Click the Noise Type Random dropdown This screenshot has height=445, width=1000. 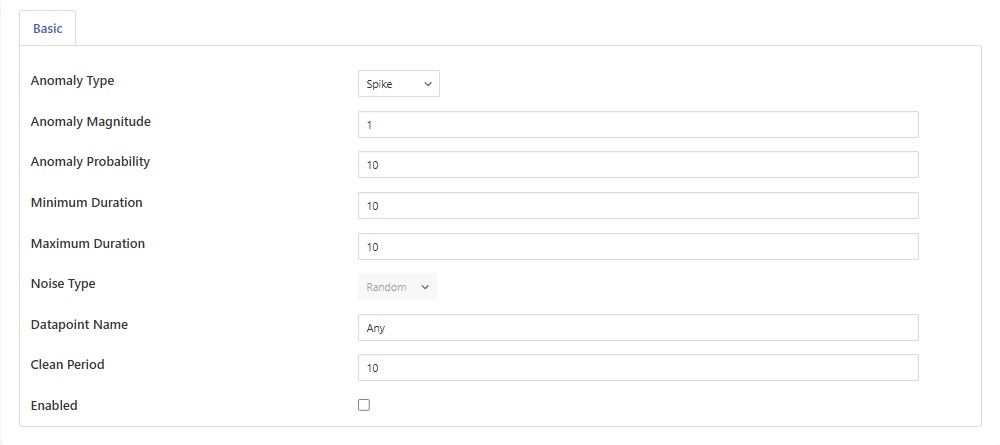[396, 287]
